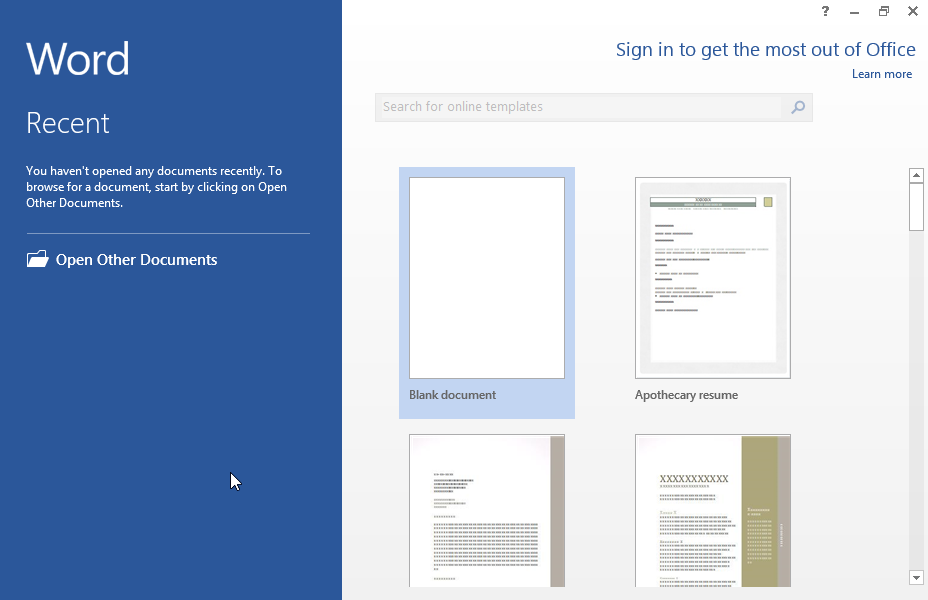The image size is (928, 600).
Task: Click the Help question mark icon
Action: tap(825, 11)
